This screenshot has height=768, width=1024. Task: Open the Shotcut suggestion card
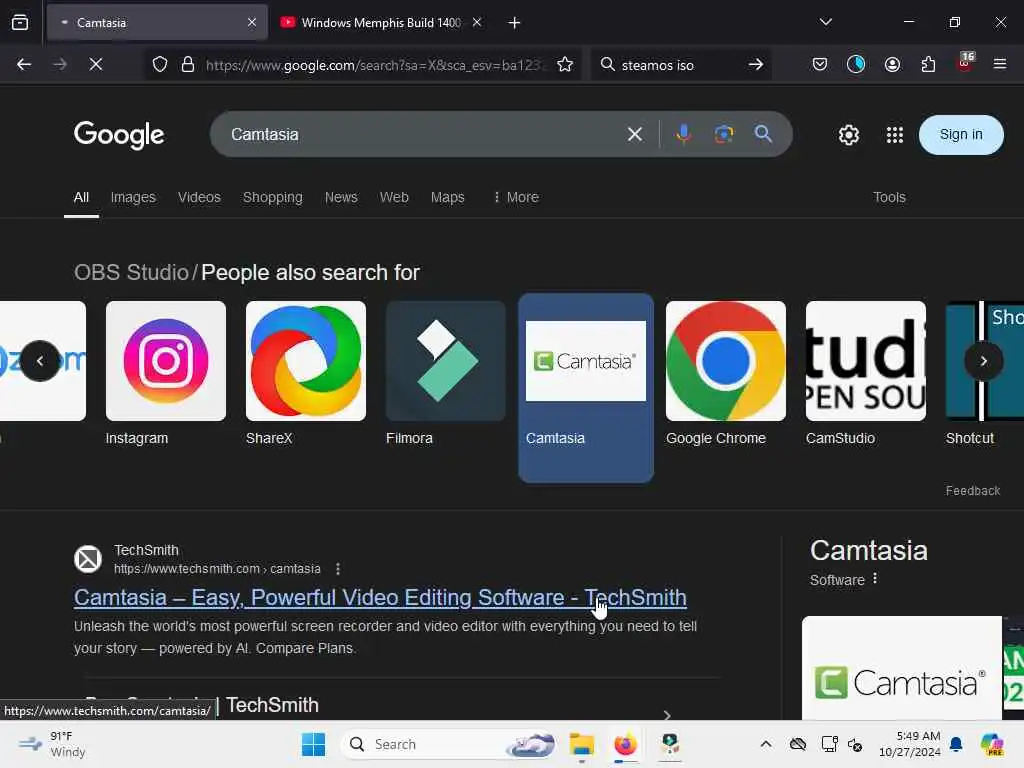pyautogui.click(x=985, y=374)
